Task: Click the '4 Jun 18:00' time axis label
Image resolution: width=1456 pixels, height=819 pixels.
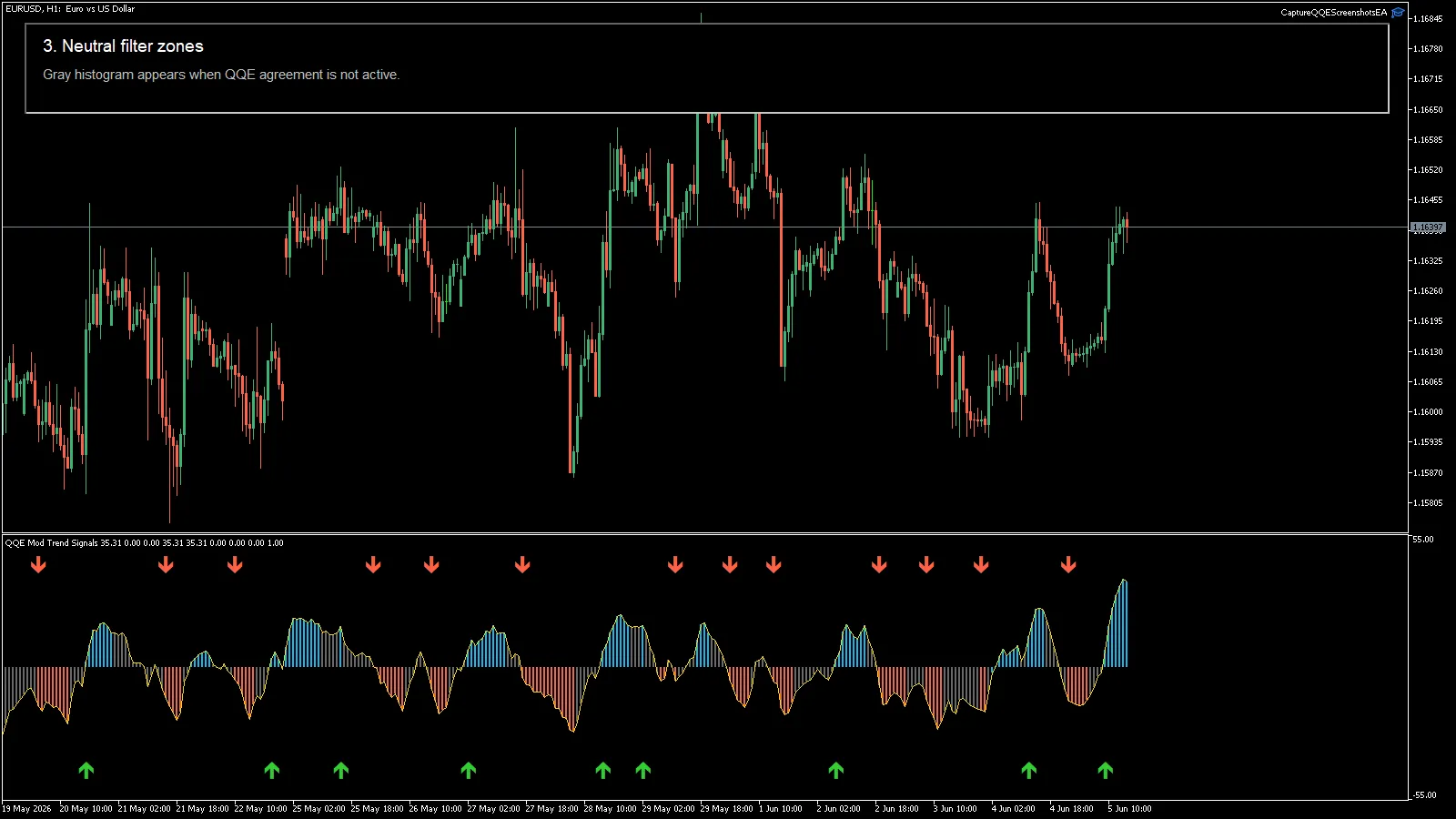Action: 1071,809
